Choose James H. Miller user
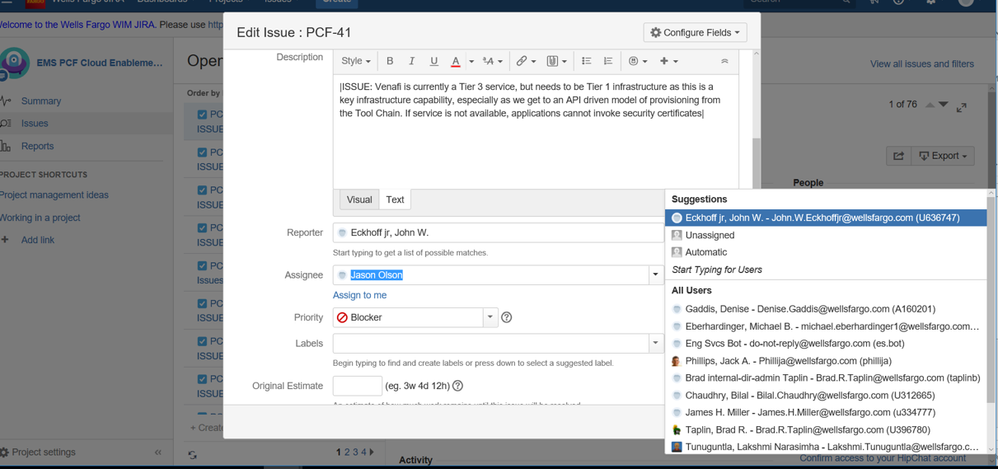 coord(826,412)
